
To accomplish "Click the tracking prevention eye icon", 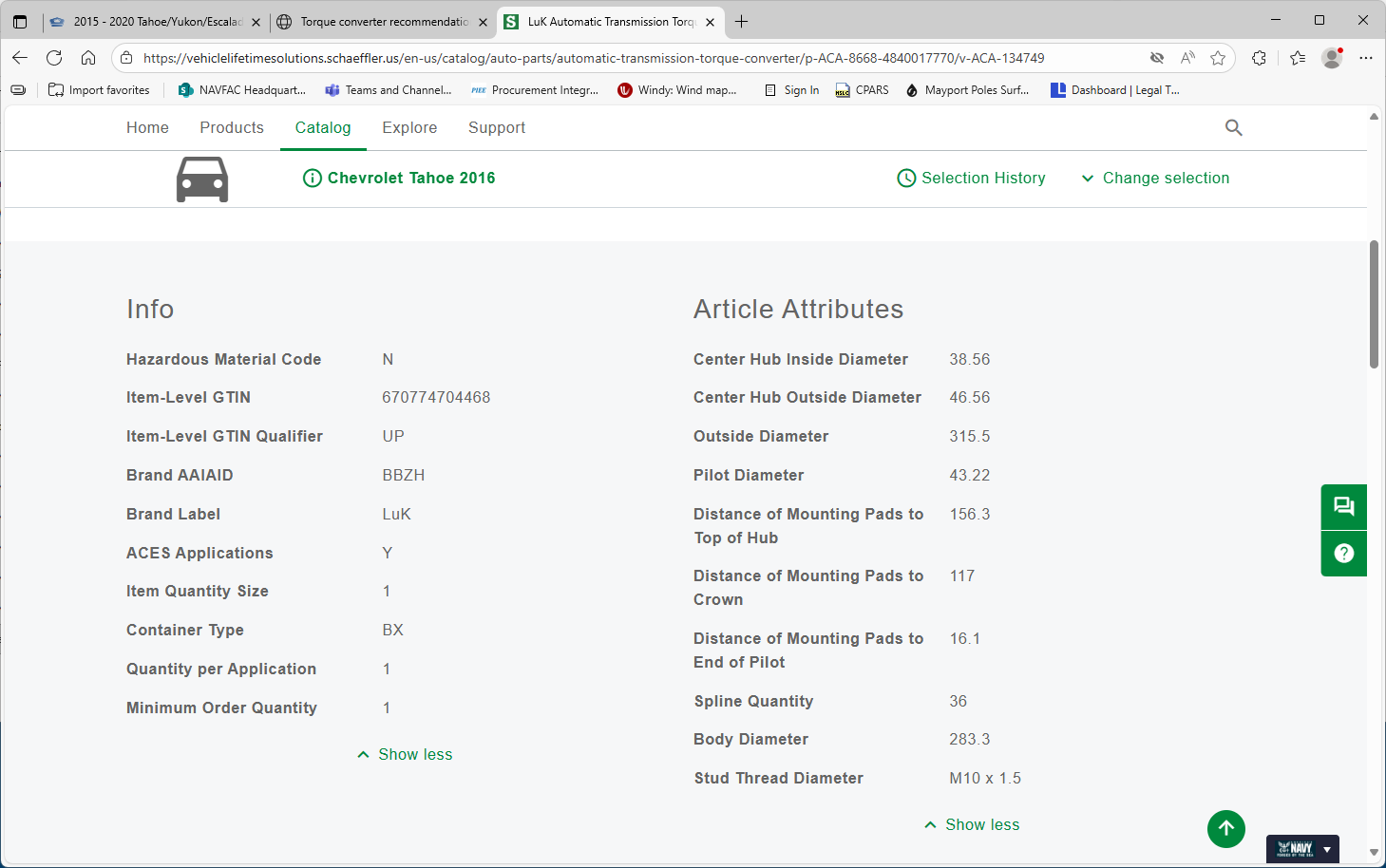I will [1157, 58].
